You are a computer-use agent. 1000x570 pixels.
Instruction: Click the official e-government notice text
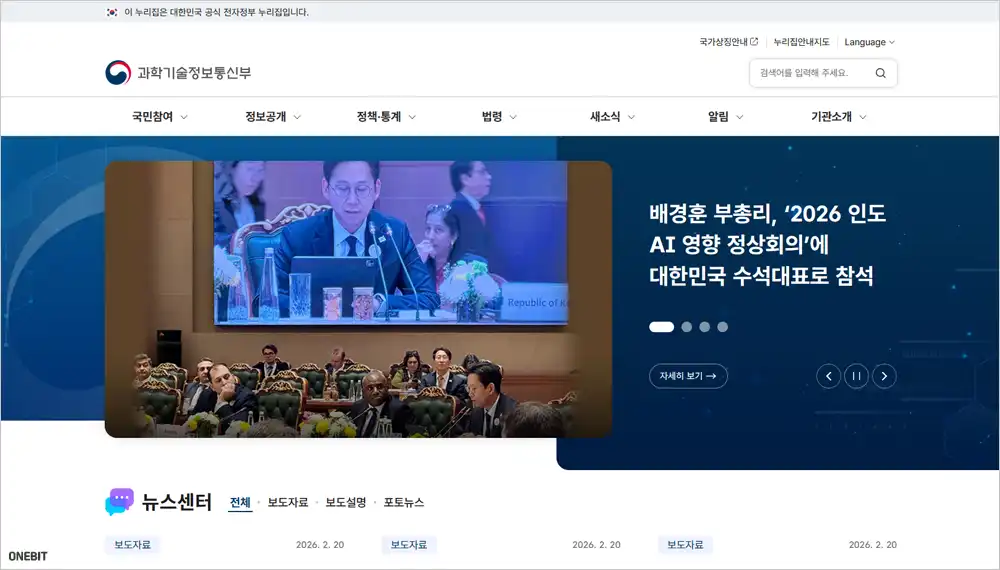click(x=216, y=12)
